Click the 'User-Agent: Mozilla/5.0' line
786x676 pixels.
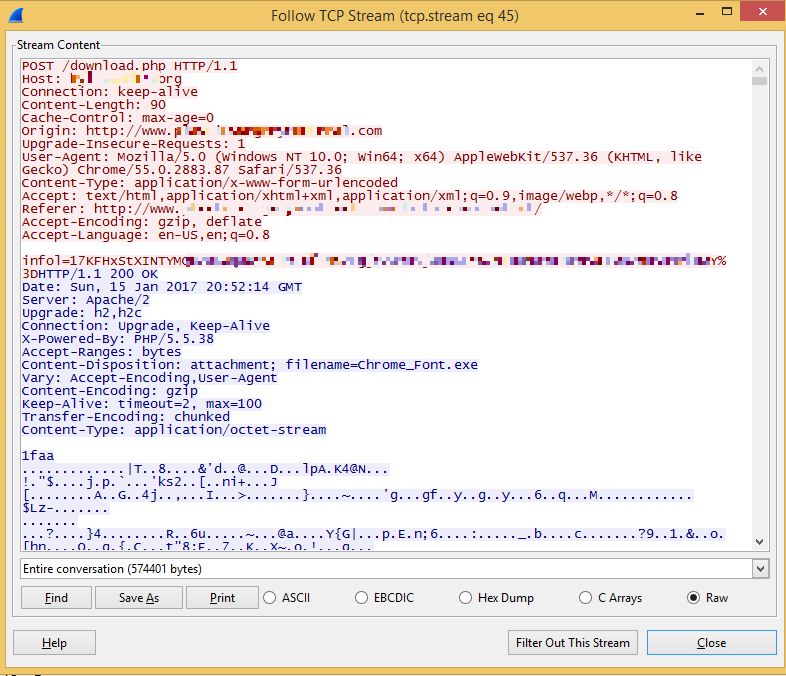(x=361, y=157)
